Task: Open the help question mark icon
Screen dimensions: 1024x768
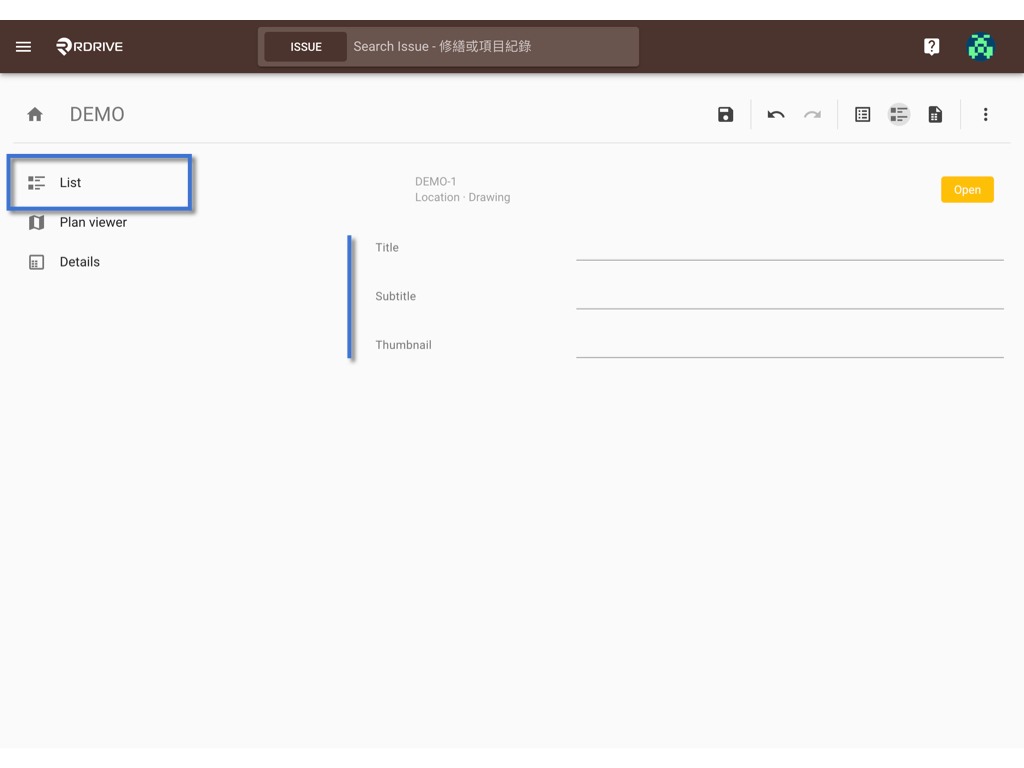Action: pos(931,46)
